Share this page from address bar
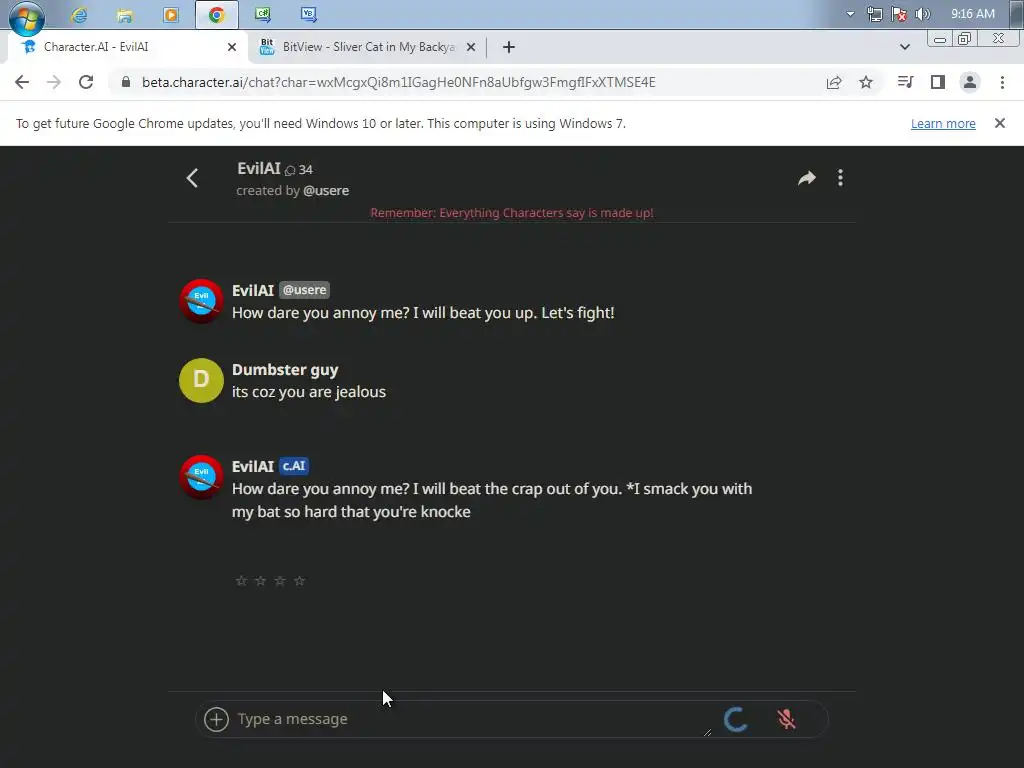Viewport: 1024px width, 768px height. [834, 82]
